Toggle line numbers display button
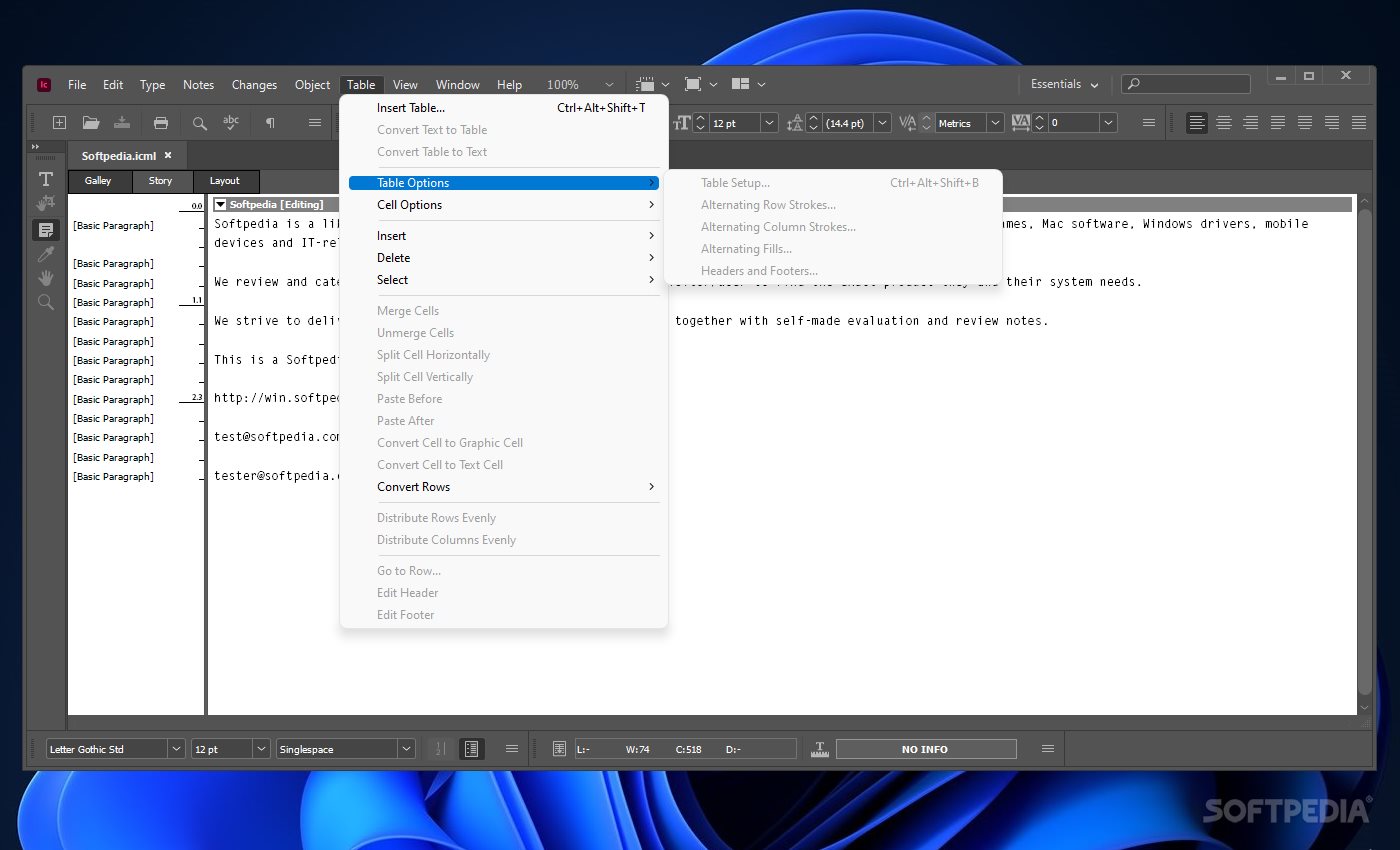Viewport: 1400px width, 850px height. click(441, 749)
